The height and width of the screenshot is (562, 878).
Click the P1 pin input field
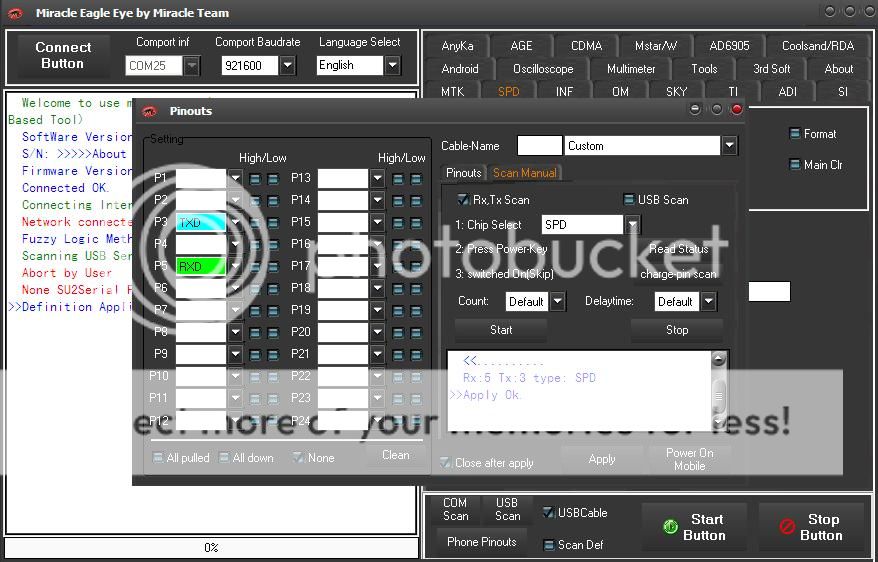point(201,179)
